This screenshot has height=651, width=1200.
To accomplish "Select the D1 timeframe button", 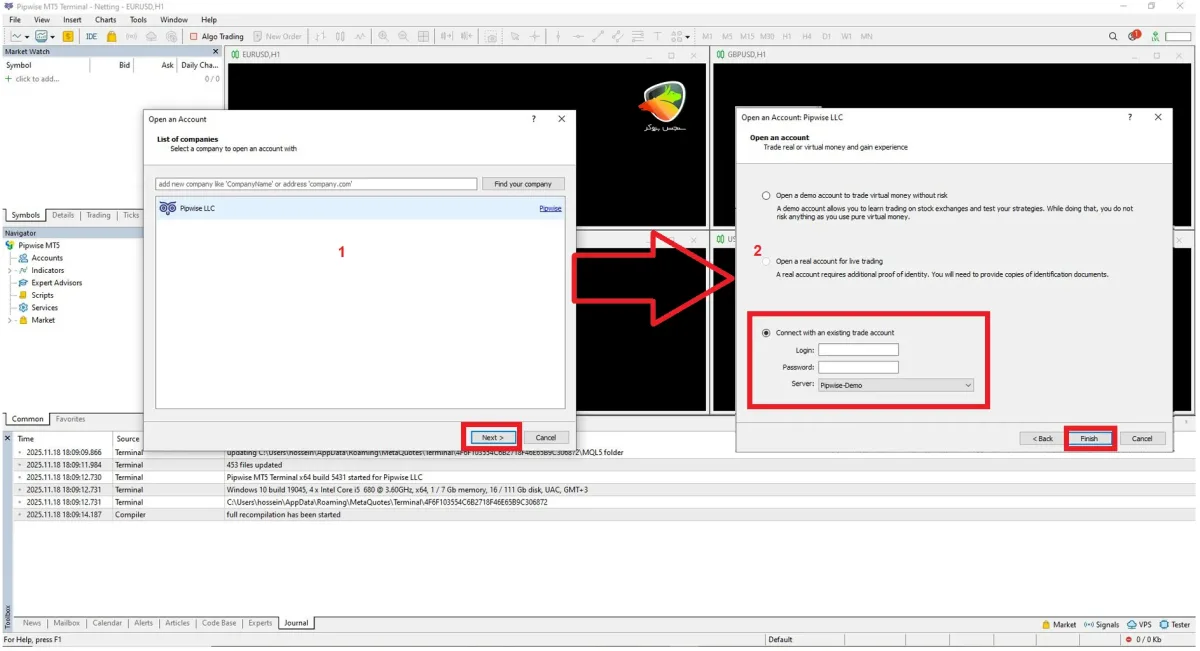I will (826, 36).
